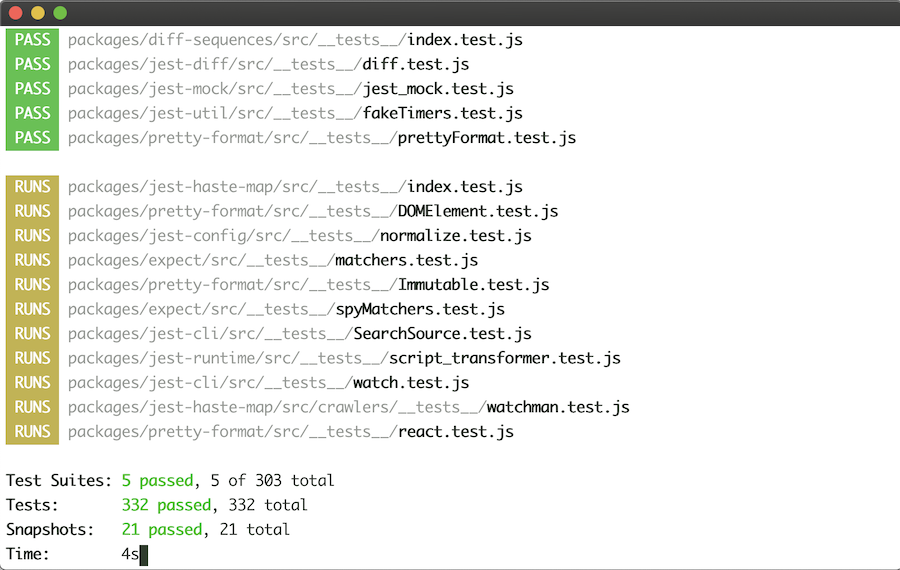The height and width of the screenshot is (570, 900).
Task: Click script_transformer.test.js in the running list
Action: [504, 358]
